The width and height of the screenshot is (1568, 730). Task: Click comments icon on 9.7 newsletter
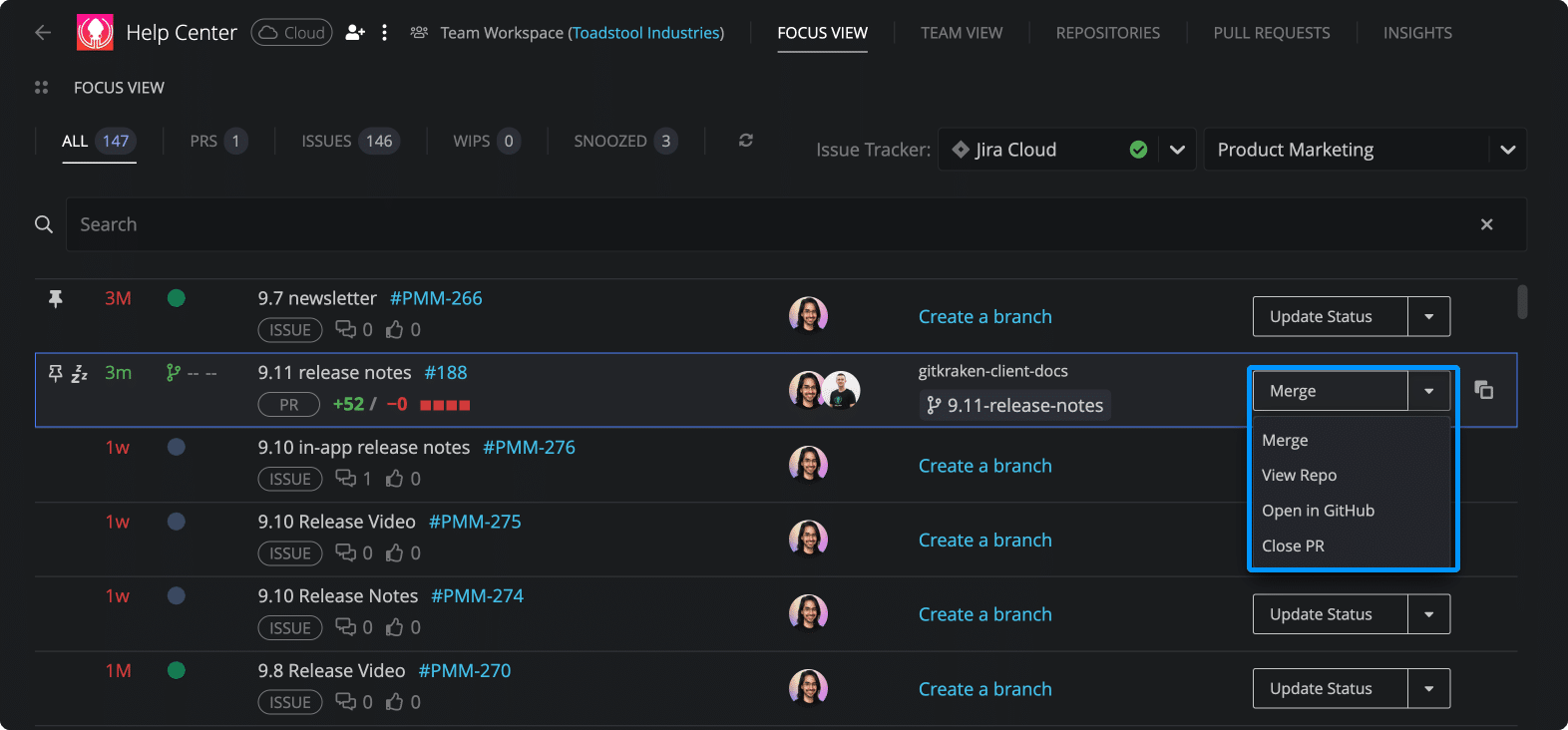[345, 329]
